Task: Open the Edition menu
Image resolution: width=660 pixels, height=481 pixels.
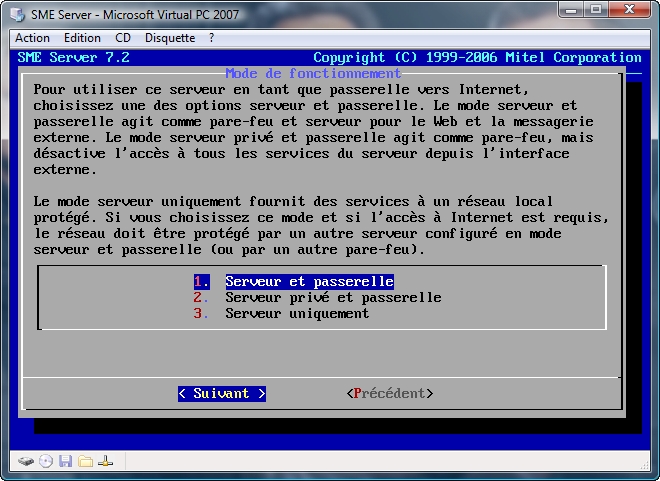Action: pyautogui.click(x=82, y=38)
